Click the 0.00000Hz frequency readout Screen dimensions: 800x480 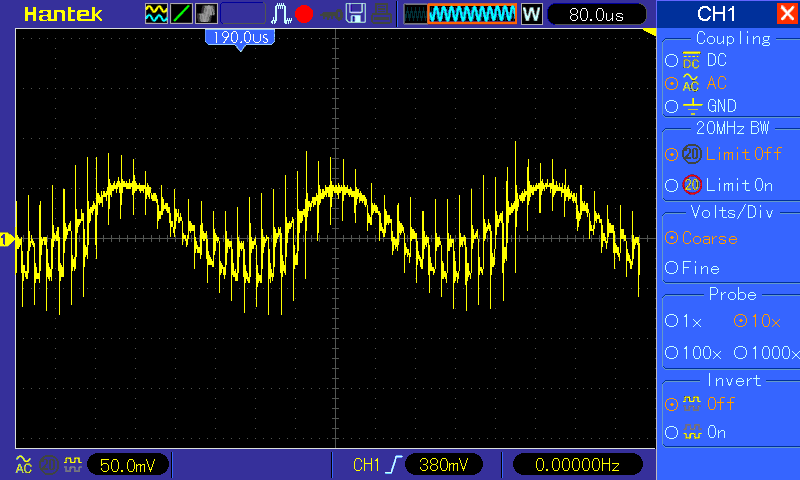577,465
